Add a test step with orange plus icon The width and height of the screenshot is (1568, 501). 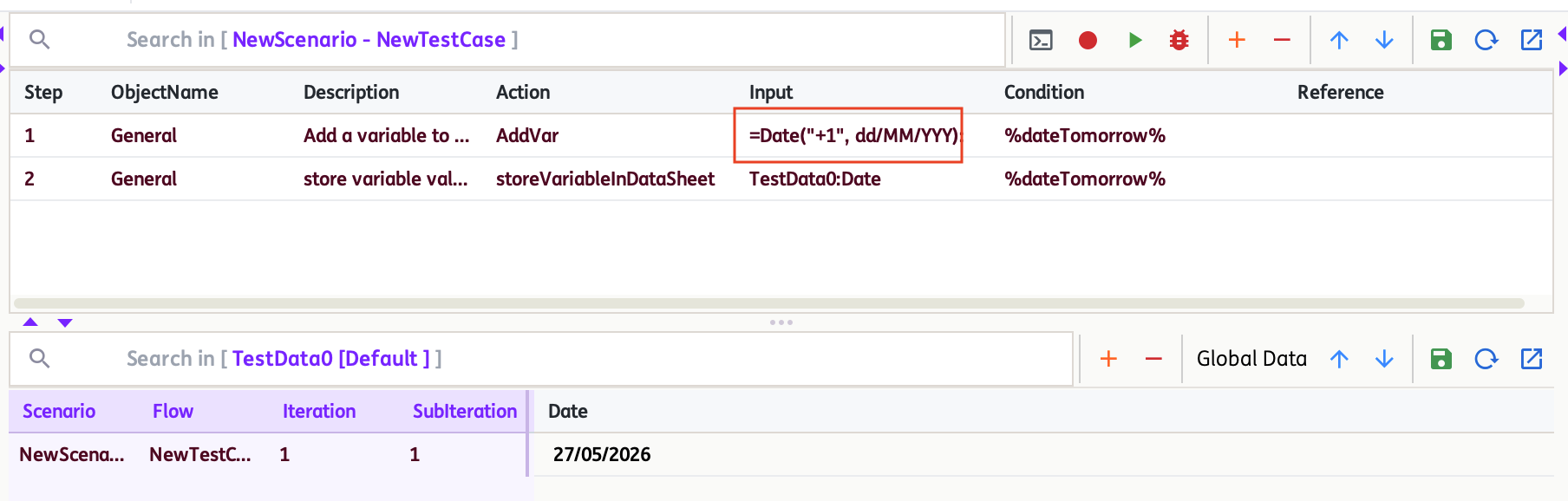tap(1237, 40)
